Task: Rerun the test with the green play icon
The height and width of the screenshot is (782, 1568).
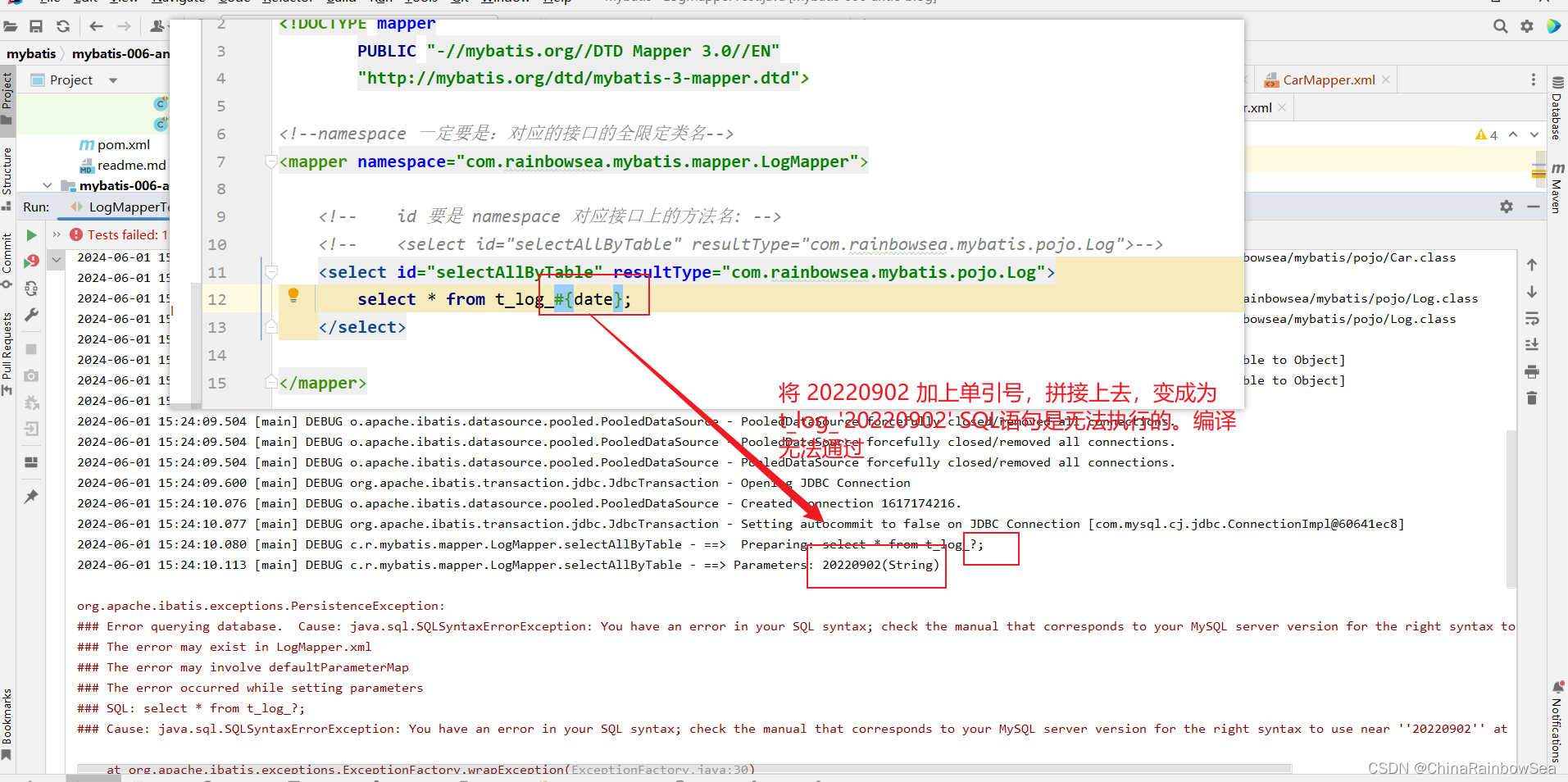Action: [31, 235]
